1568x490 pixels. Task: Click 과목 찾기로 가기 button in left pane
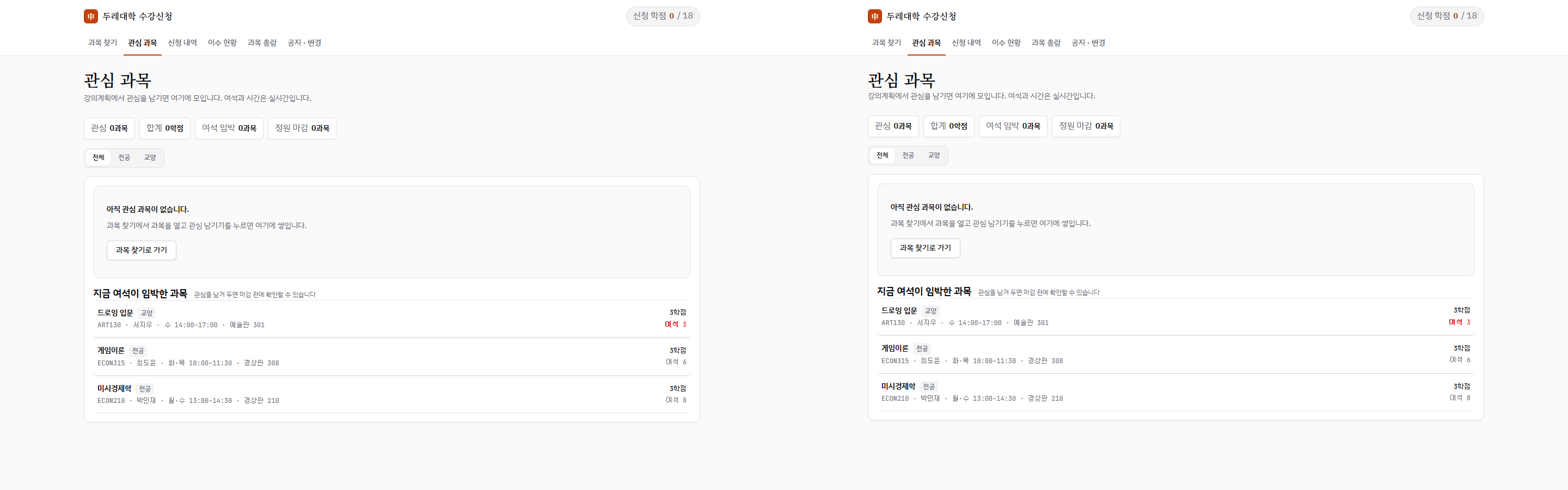pos(141,250)
